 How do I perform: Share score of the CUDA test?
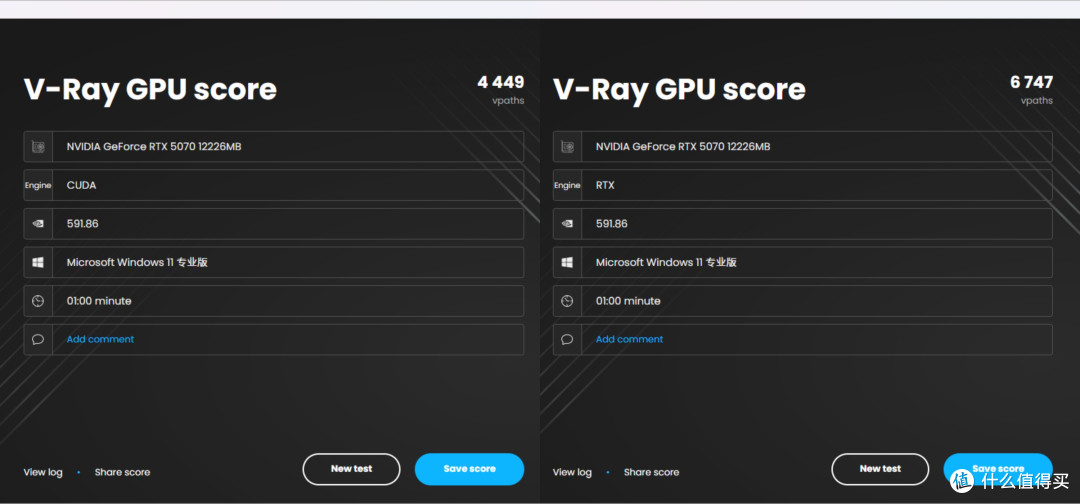(122, 472)
